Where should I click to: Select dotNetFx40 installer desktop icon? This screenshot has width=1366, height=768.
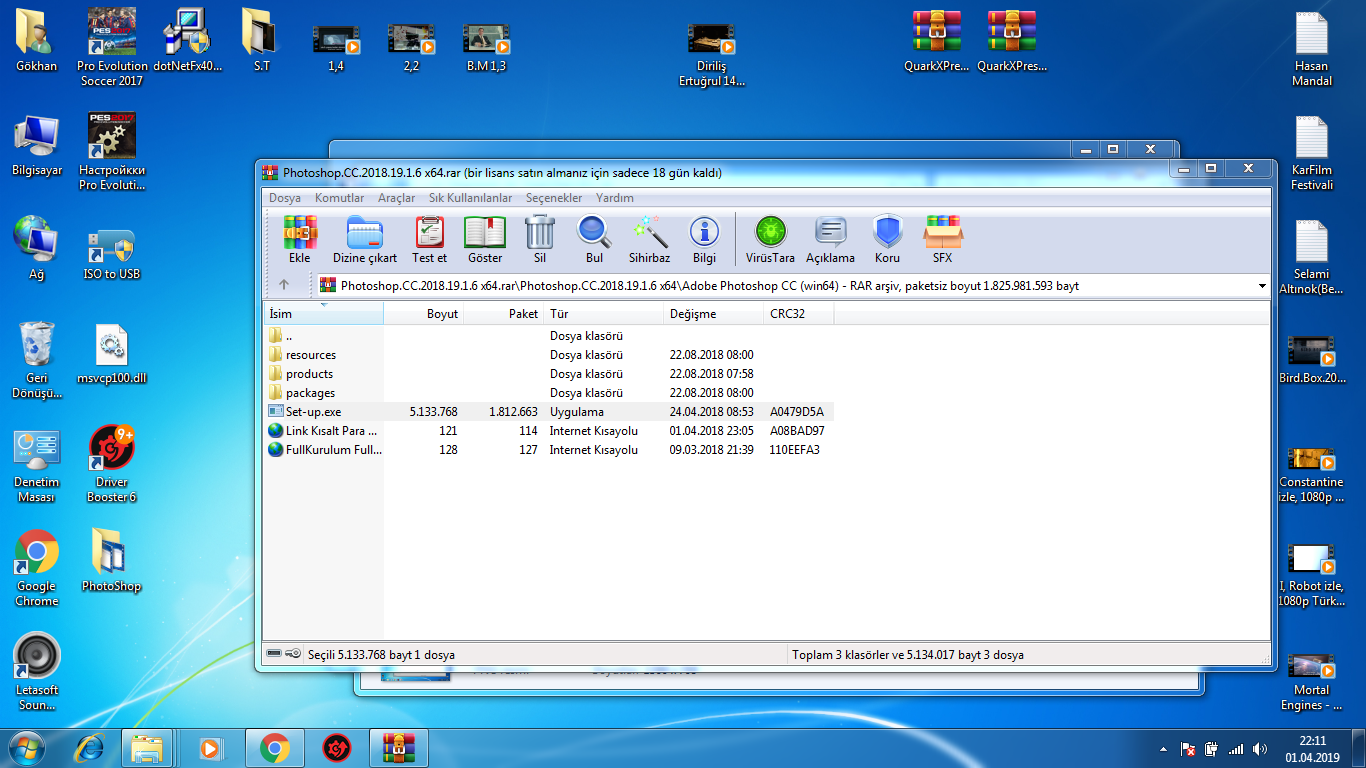[x=187, y=42]
